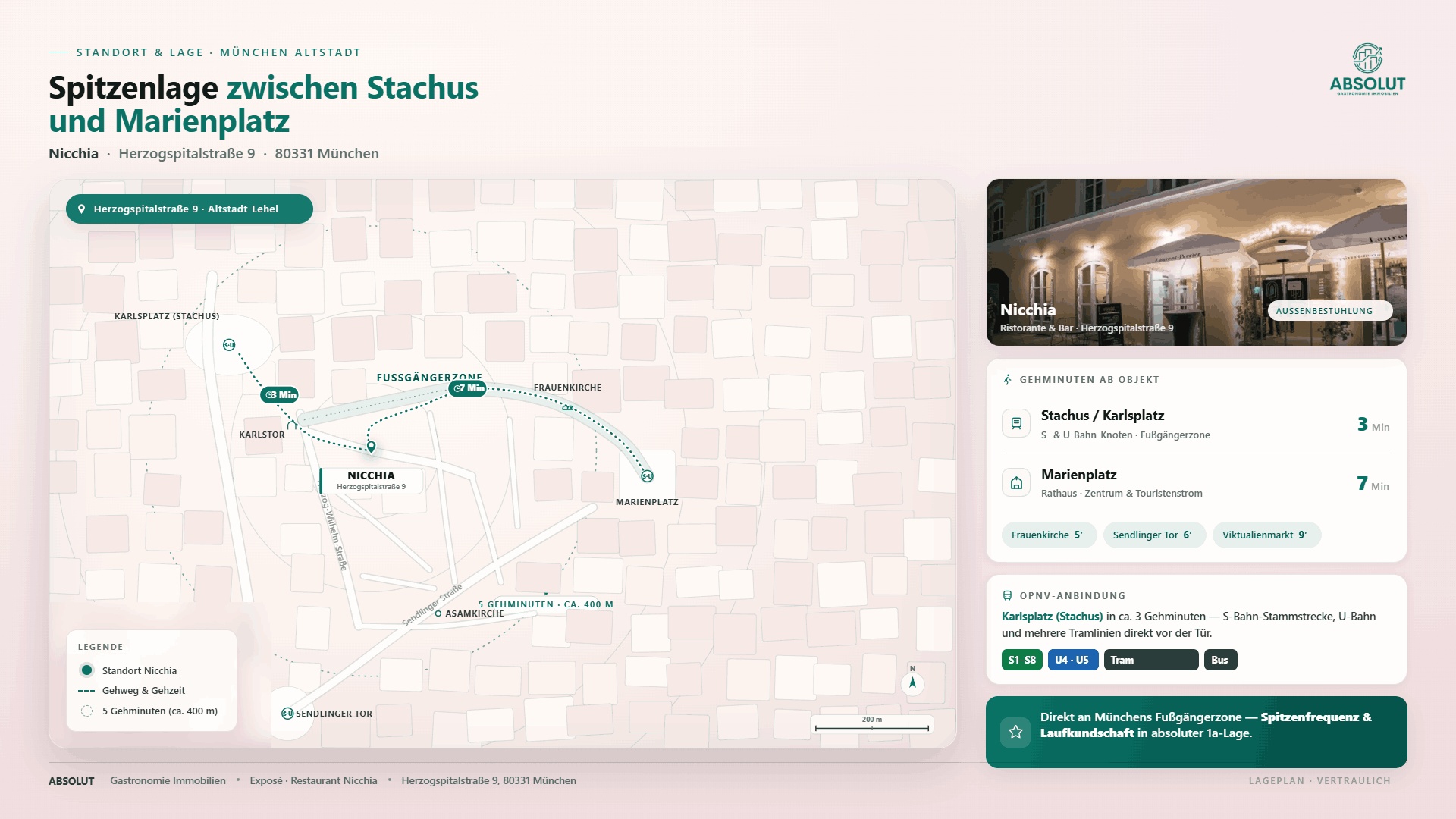Image resolution: width=1456 pixels, height=819 pixels.
Task: Click the Stachus / Karlsplatz row title
Action: [1102, 416]
